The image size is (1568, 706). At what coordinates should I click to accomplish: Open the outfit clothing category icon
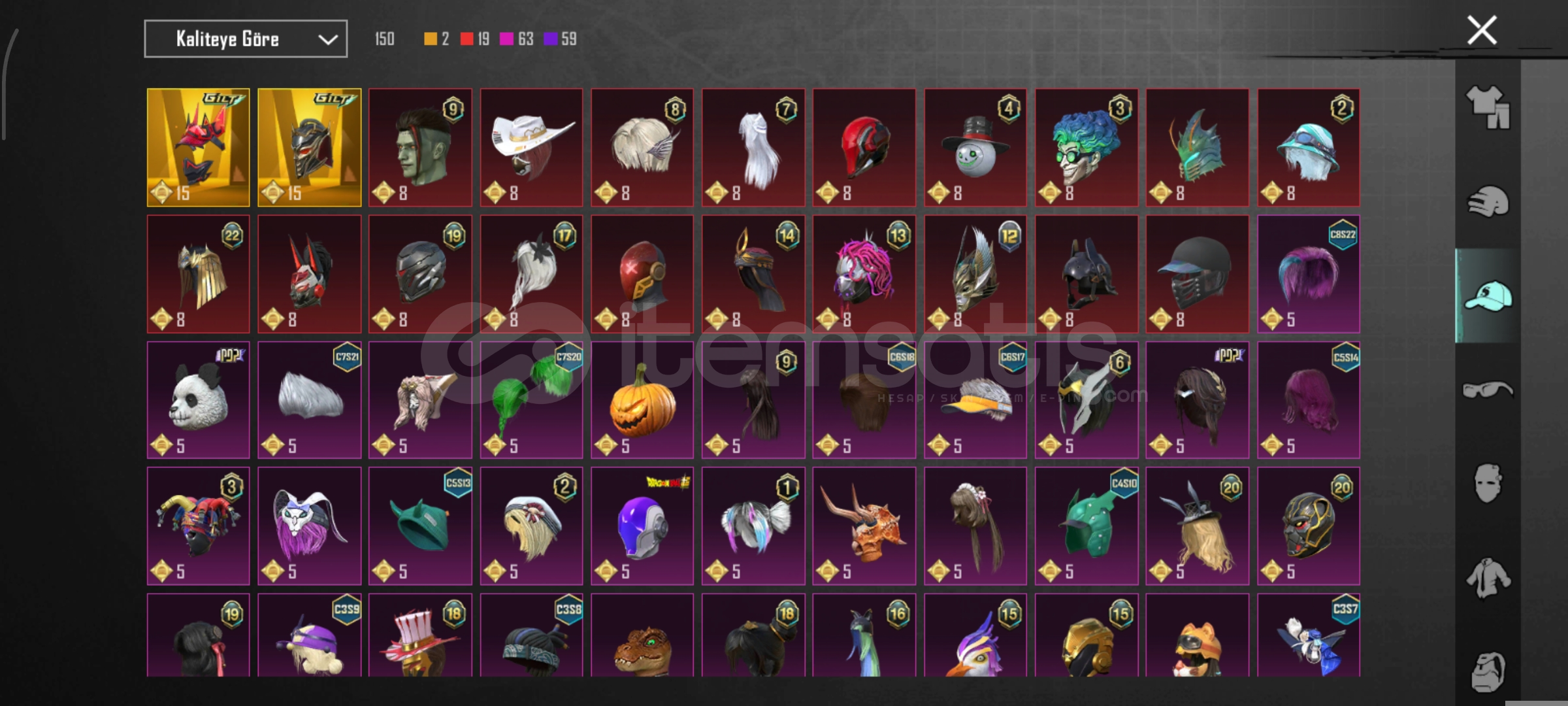[x=1488, y=107]
